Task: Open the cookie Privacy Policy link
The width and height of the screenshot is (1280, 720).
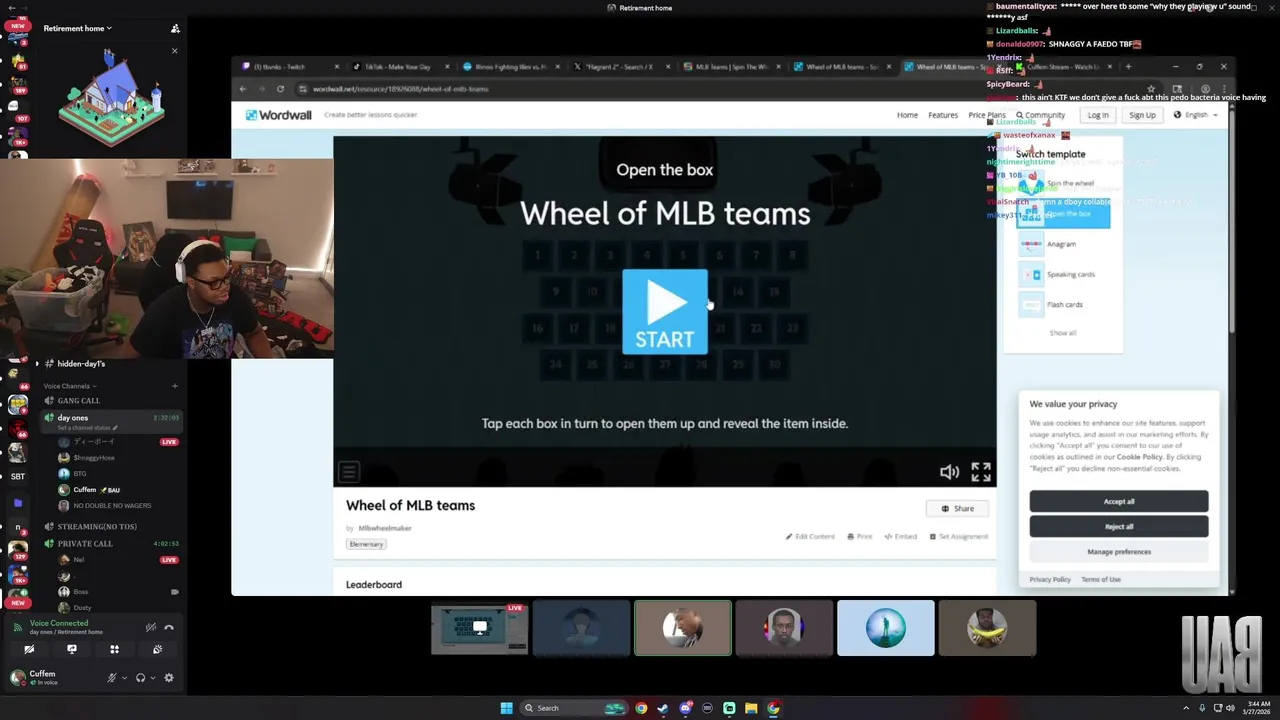Action: click(1050, 579)
